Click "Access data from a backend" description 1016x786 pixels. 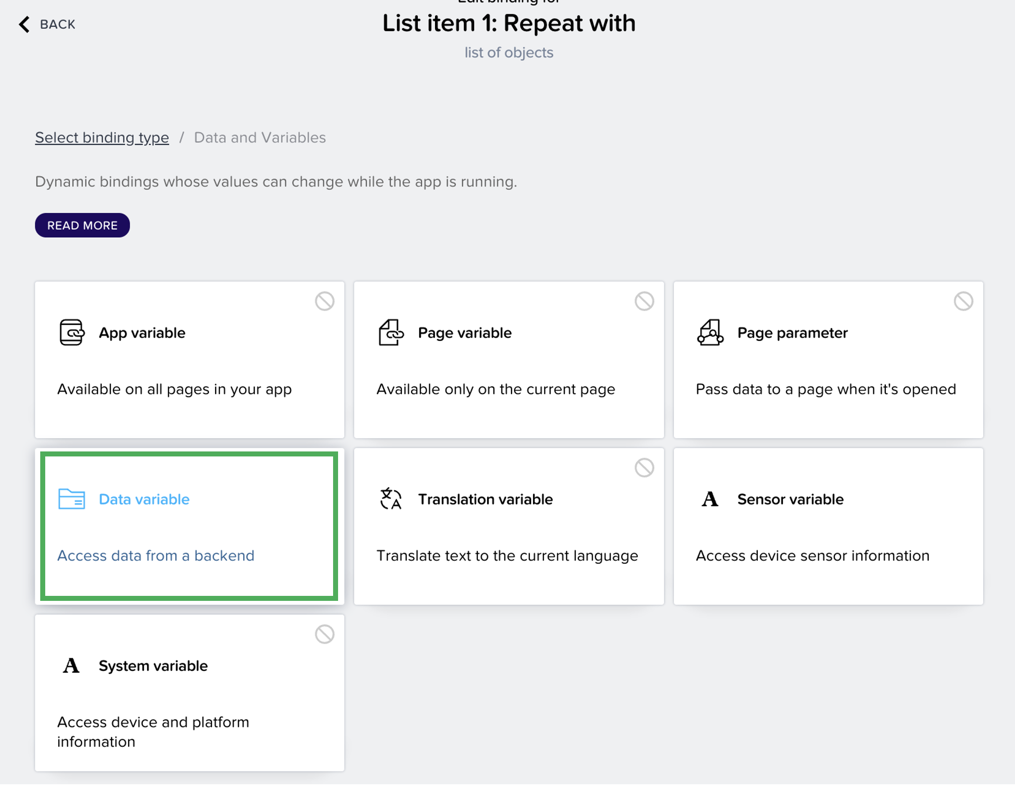click(x=156, y=556)
